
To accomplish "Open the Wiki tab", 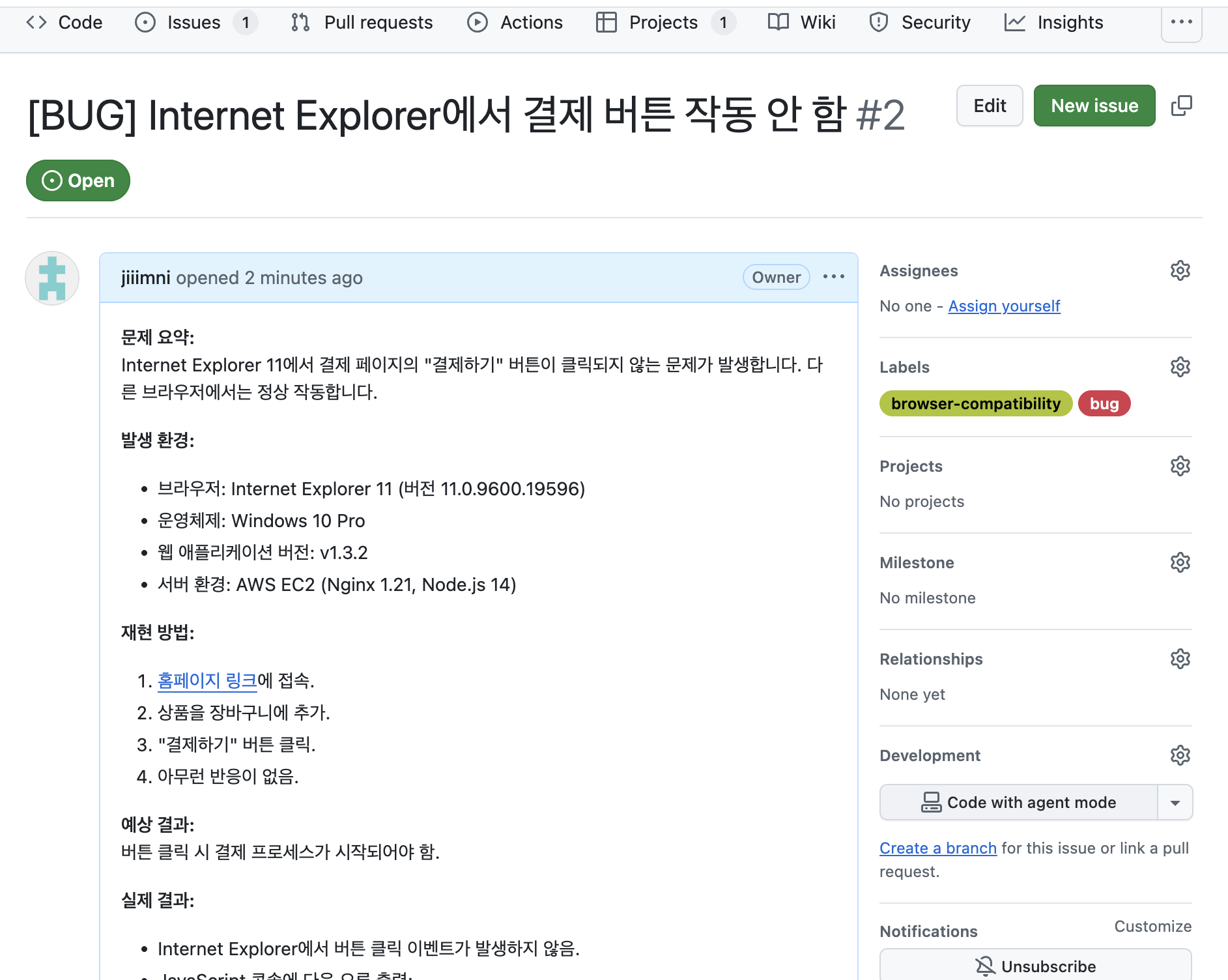I will coord(801,23).
